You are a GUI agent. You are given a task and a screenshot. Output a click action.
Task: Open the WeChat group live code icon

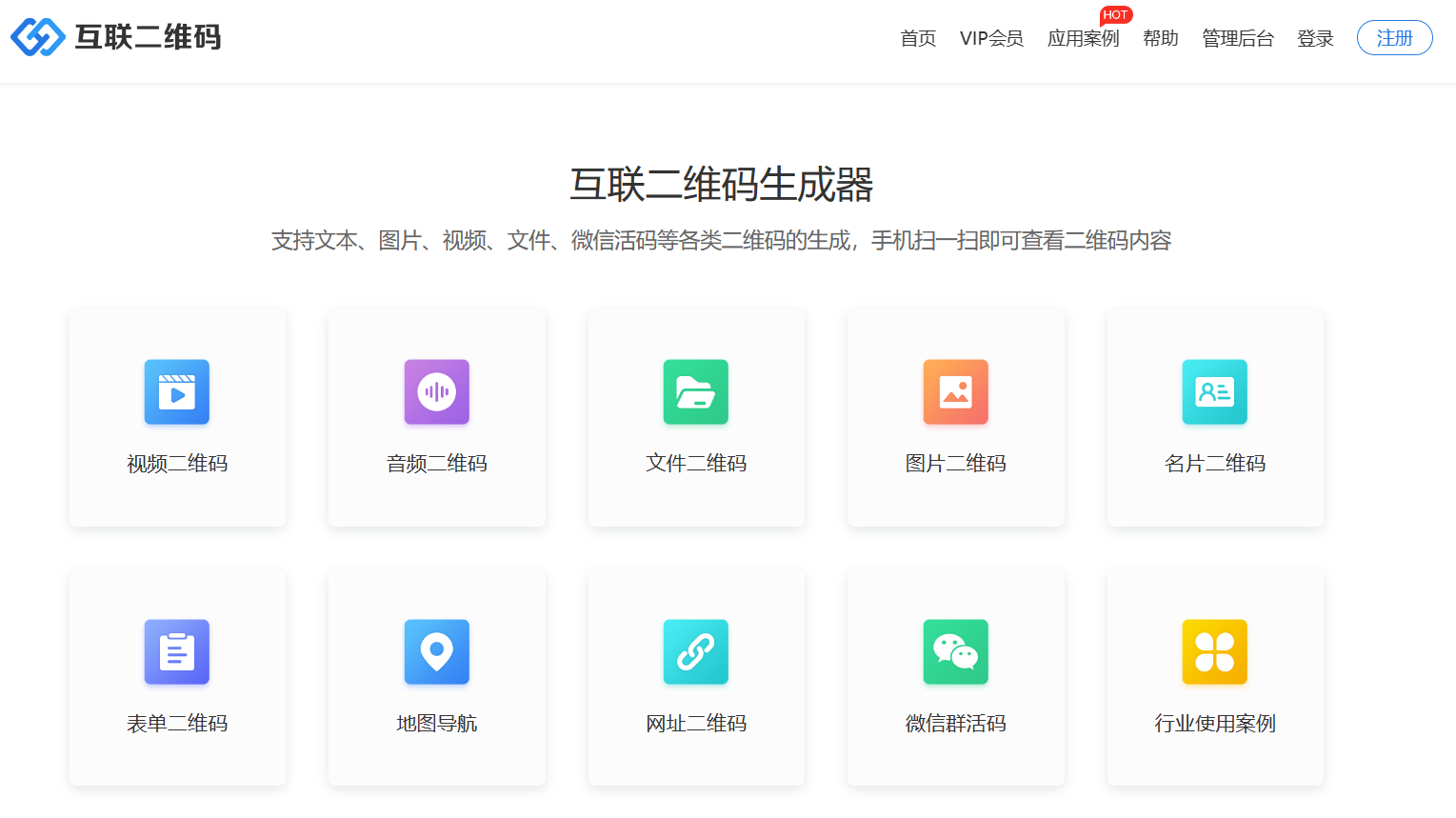click(x=956, y=652)
